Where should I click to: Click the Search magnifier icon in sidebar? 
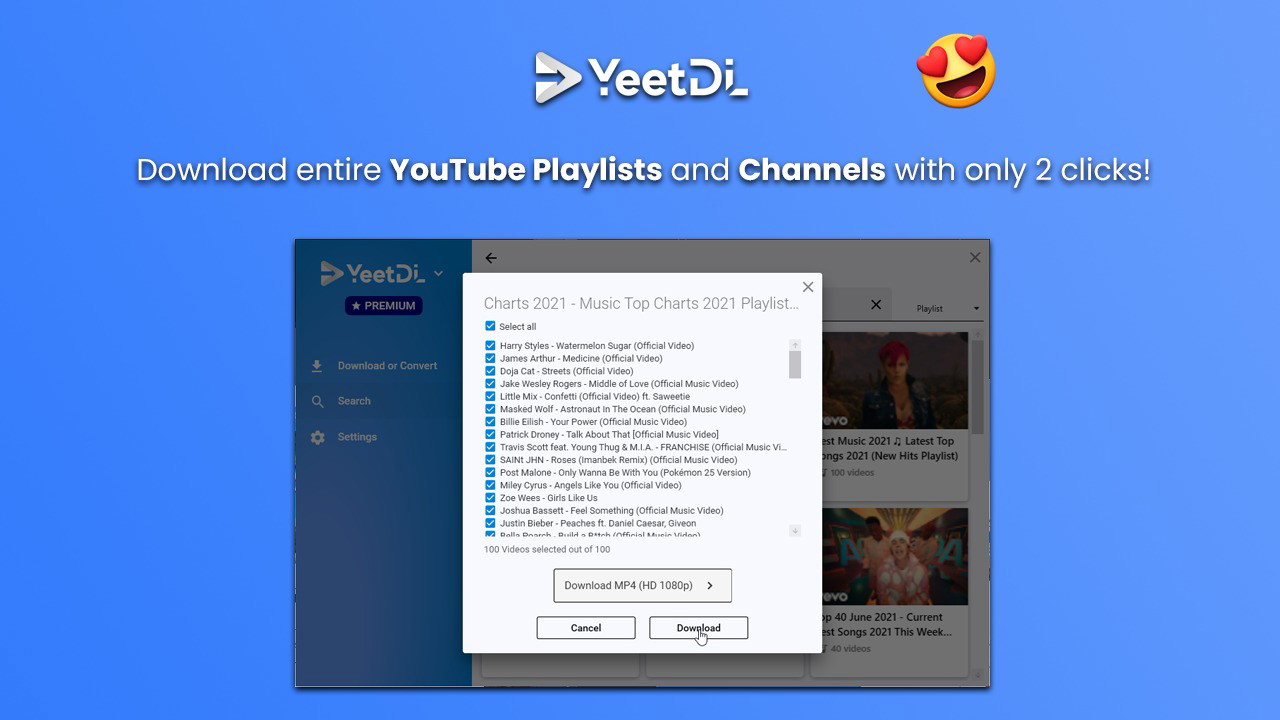point(317,401)
